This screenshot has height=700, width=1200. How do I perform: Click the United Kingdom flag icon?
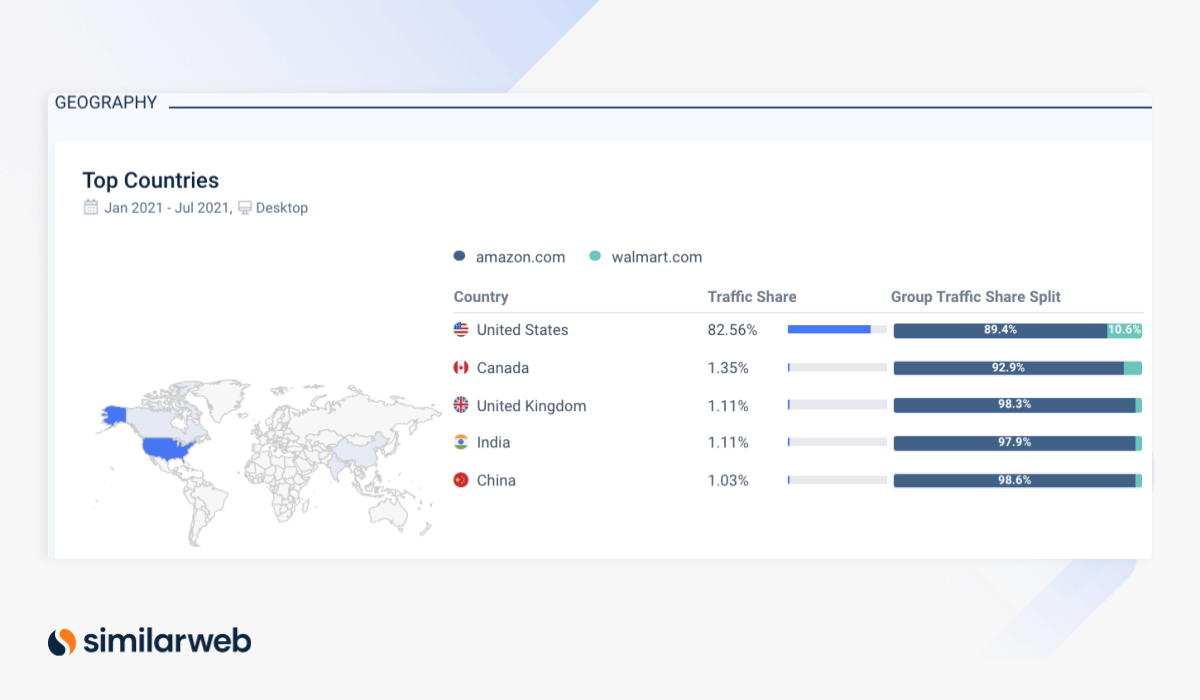point(461,405)
